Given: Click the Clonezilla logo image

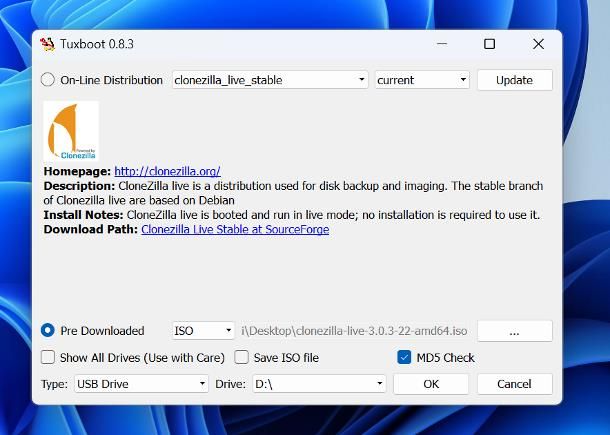Looking at the screenshot, I should (71, 131).
